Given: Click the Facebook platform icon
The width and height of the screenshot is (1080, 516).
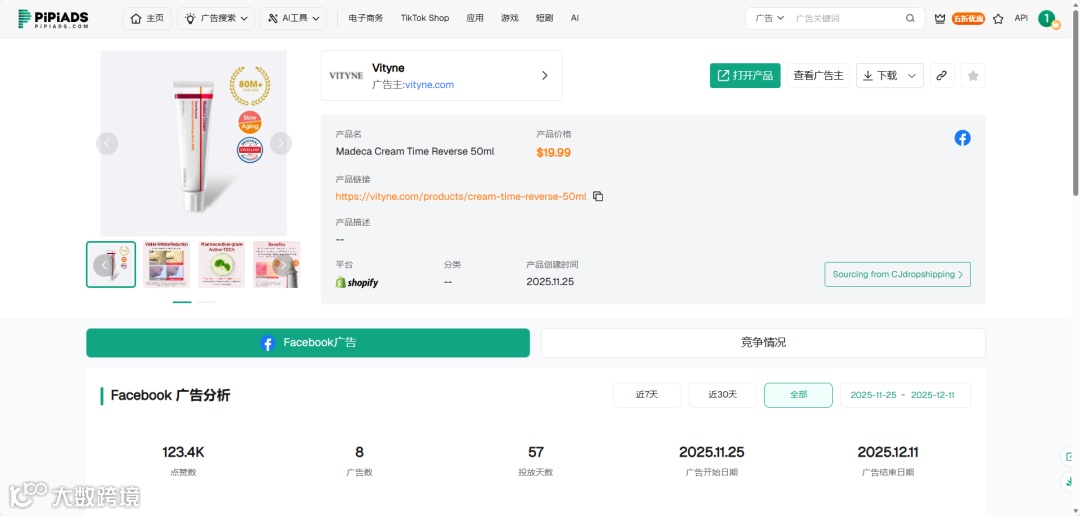Looking at the screenshot, I should tap(962, 138).
